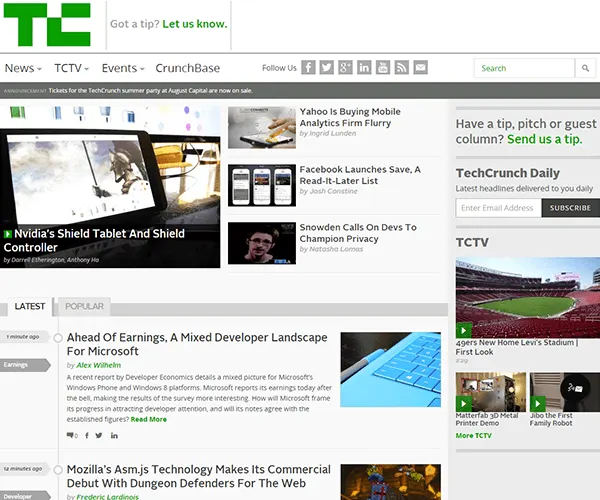Click comments icon under Microsoft article
The width and height of the screenshot is (600, 500).
[x=72, y=435]
